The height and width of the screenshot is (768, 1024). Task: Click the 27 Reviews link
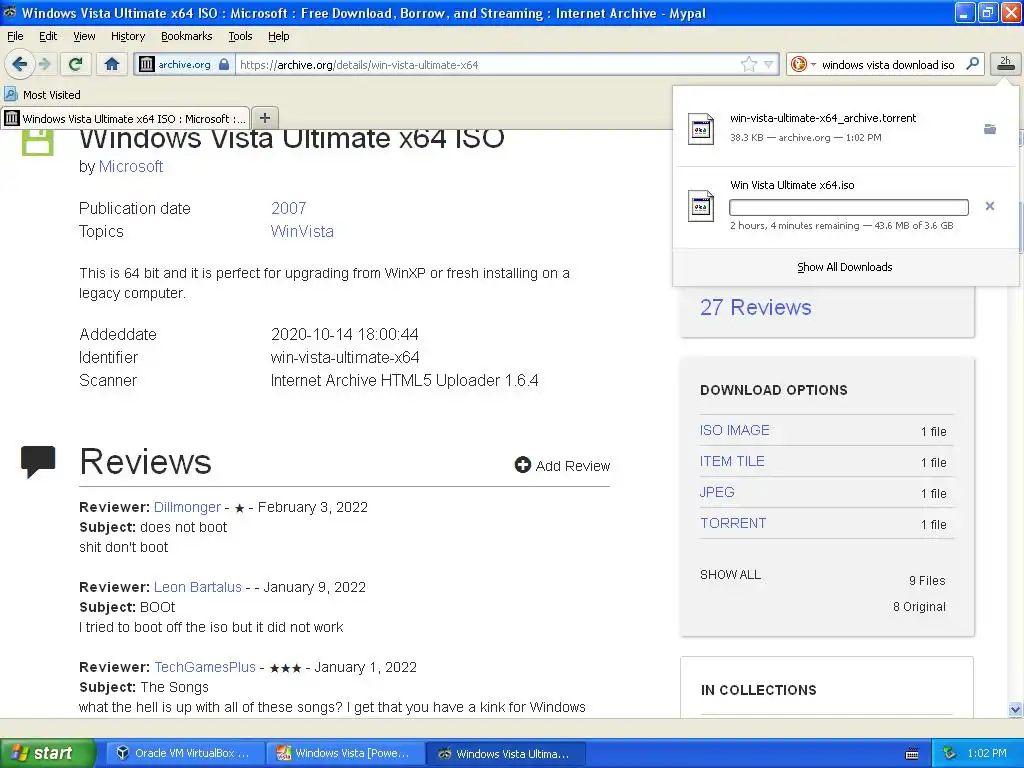click(756, 307)
